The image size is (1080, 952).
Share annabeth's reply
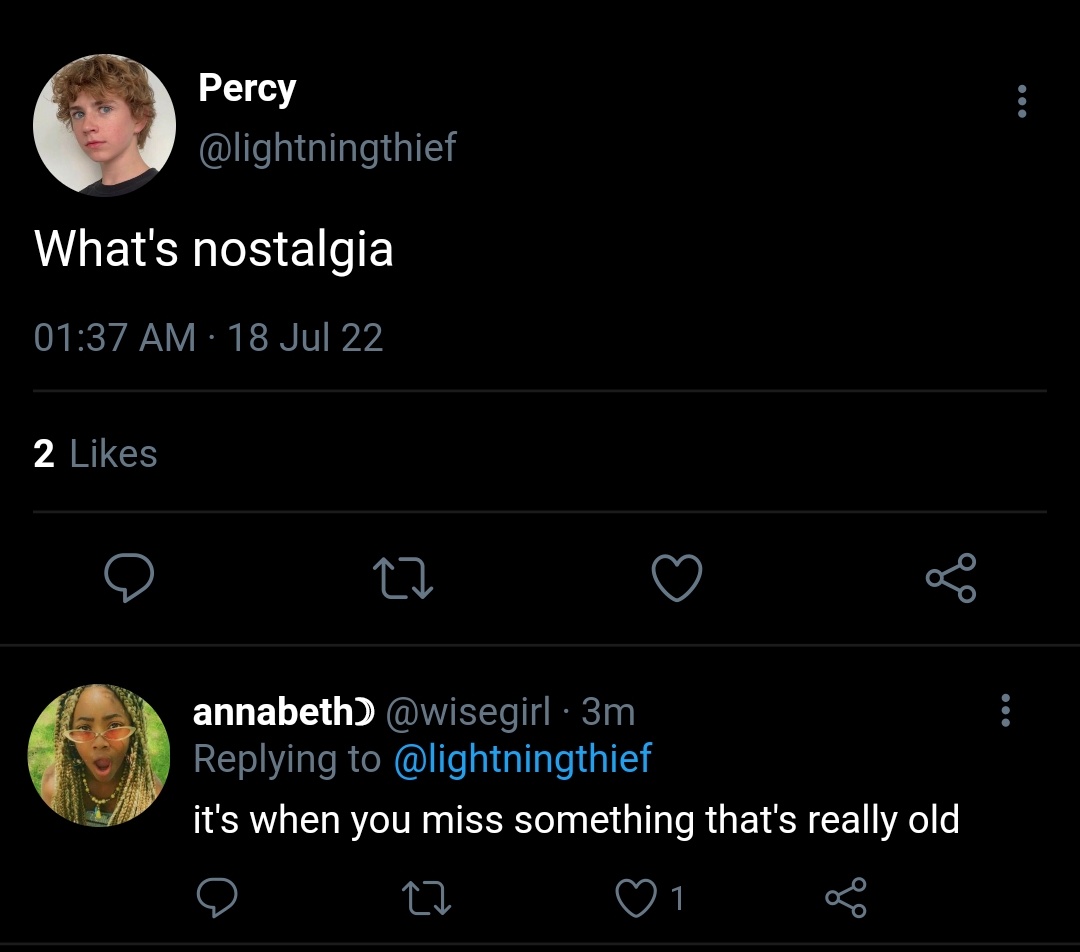845,898
